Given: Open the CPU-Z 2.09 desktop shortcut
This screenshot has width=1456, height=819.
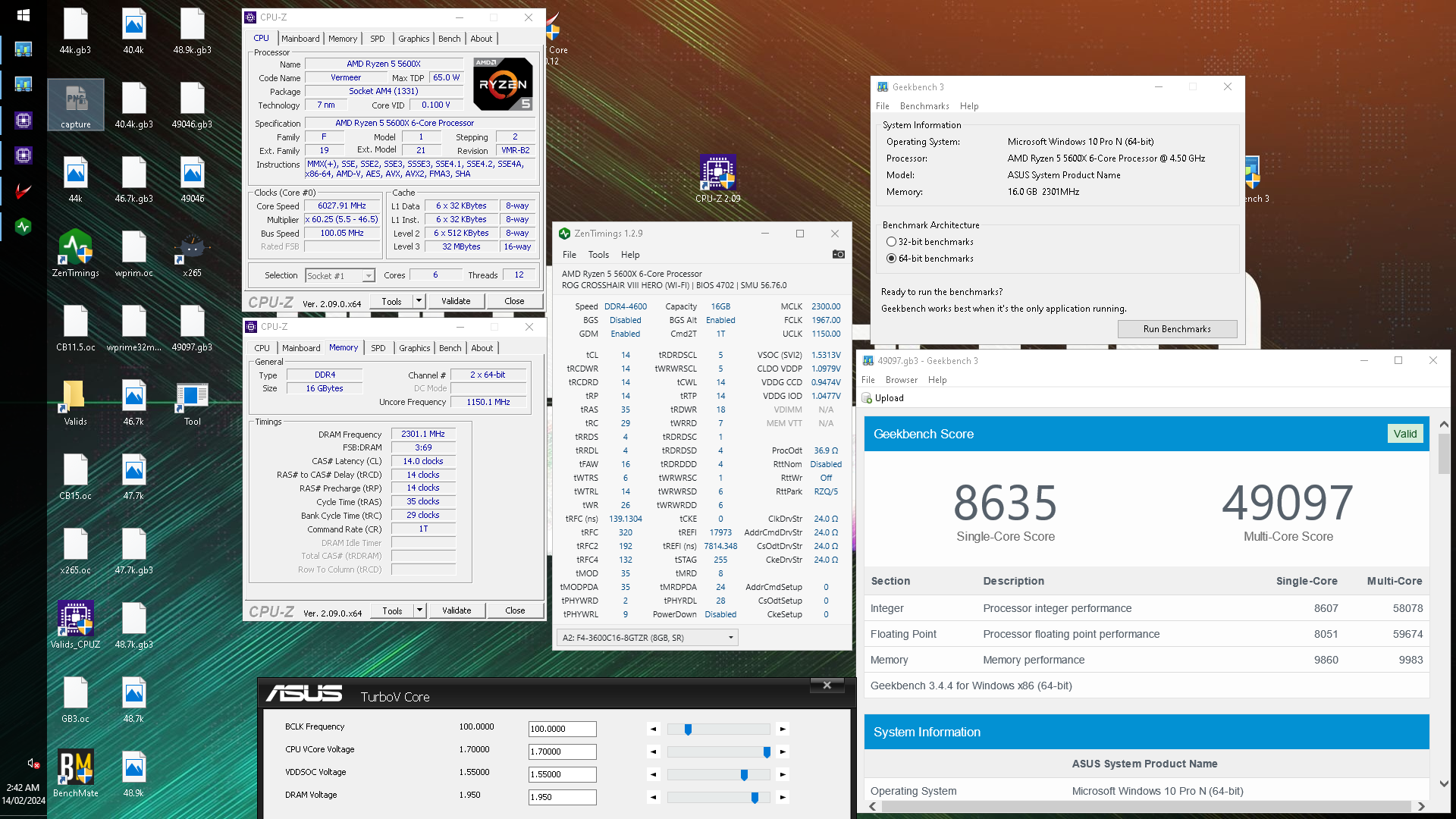Looking at the screenshot, I should pos(718,179).
